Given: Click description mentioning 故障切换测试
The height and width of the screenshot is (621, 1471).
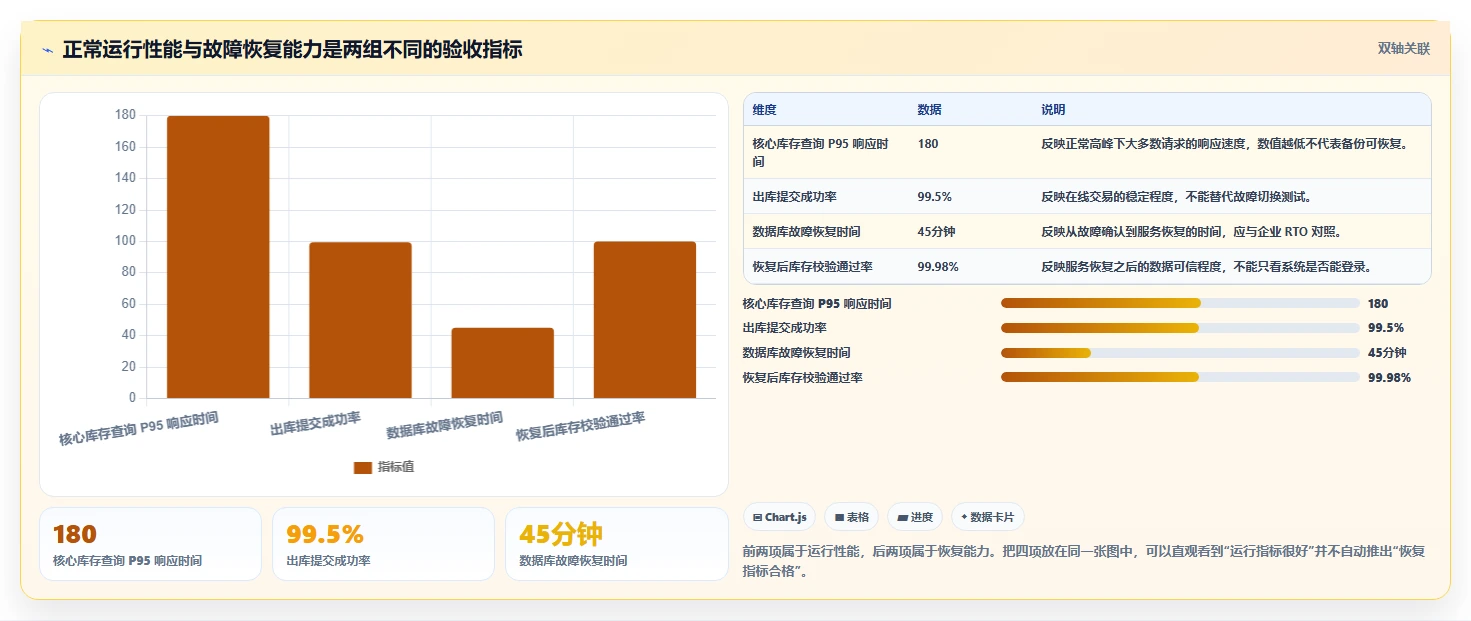Looking at the screenshot, I should tap(1176, 197).
